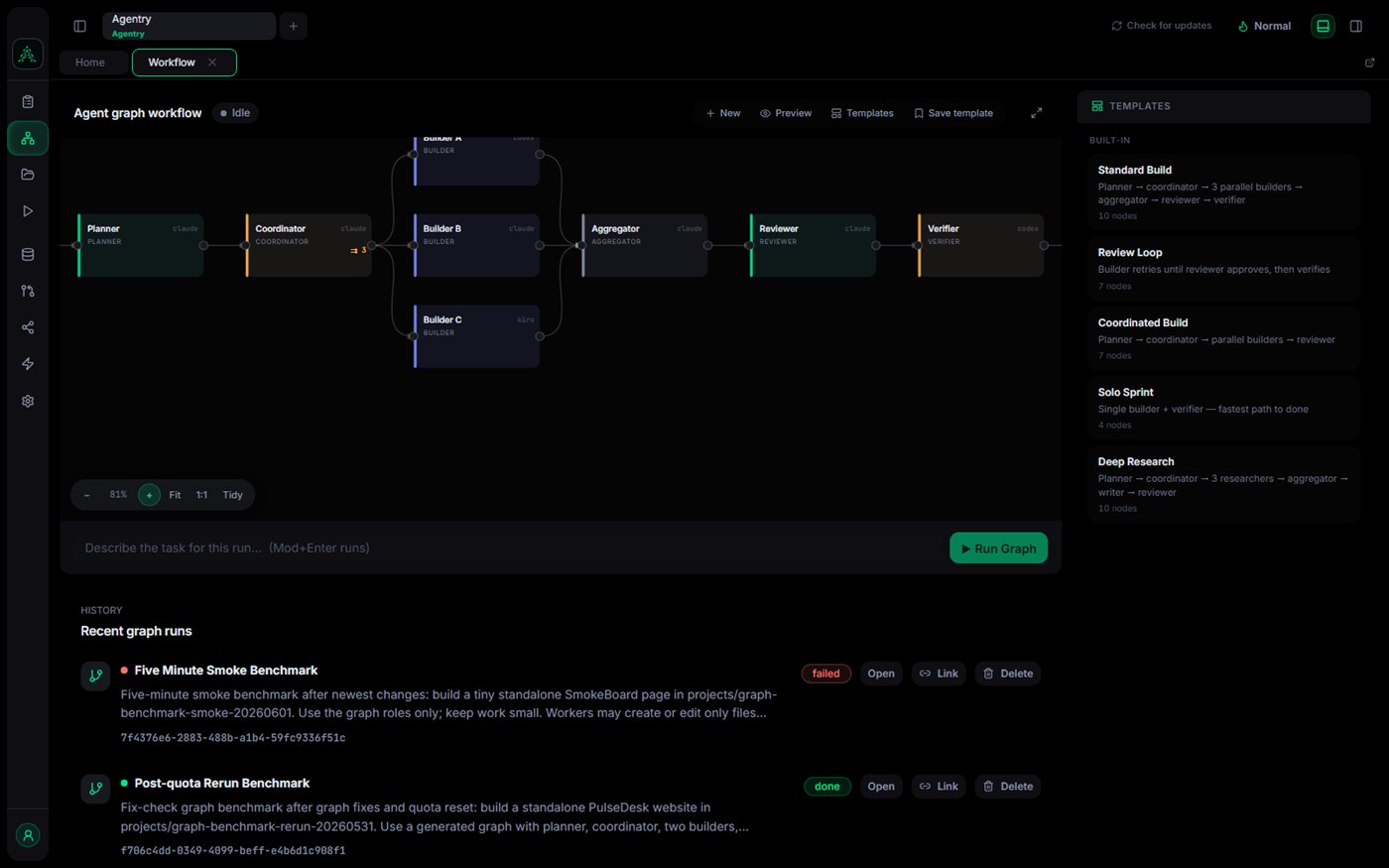
Task: Zoom out the graph with minus
Action: click(x=87, y=495)
